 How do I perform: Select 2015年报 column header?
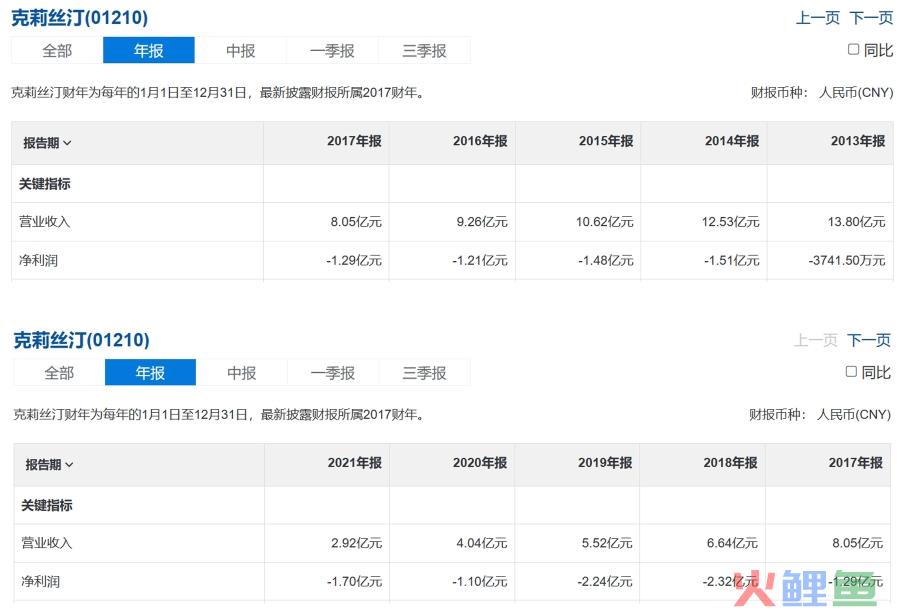[x=606, y=141]
